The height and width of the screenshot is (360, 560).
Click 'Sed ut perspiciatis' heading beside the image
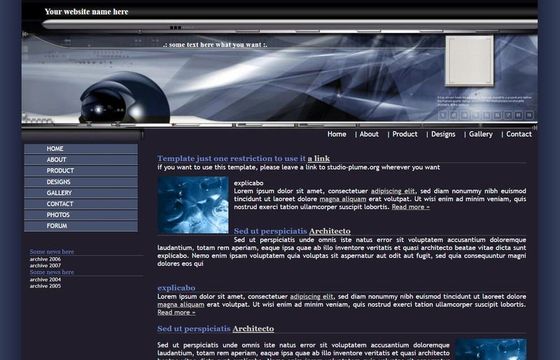(270, 231)
